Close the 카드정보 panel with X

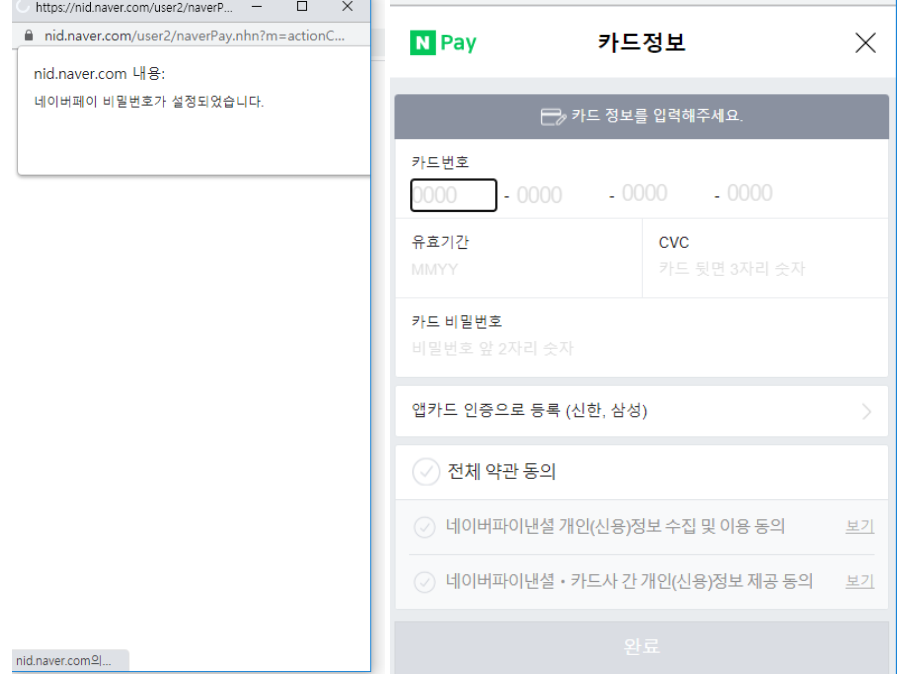tap(865, 43)
